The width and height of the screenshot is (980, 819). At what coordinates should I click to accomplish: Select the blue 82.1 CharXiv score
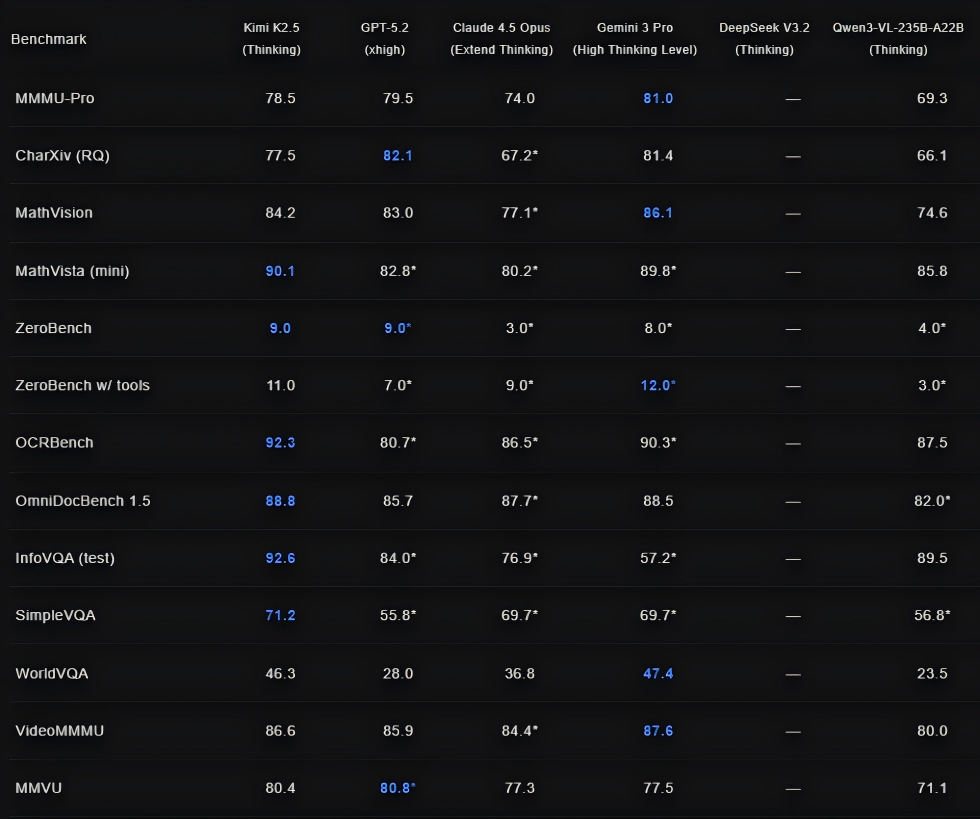pyautogui.click(x=398, y=156)
